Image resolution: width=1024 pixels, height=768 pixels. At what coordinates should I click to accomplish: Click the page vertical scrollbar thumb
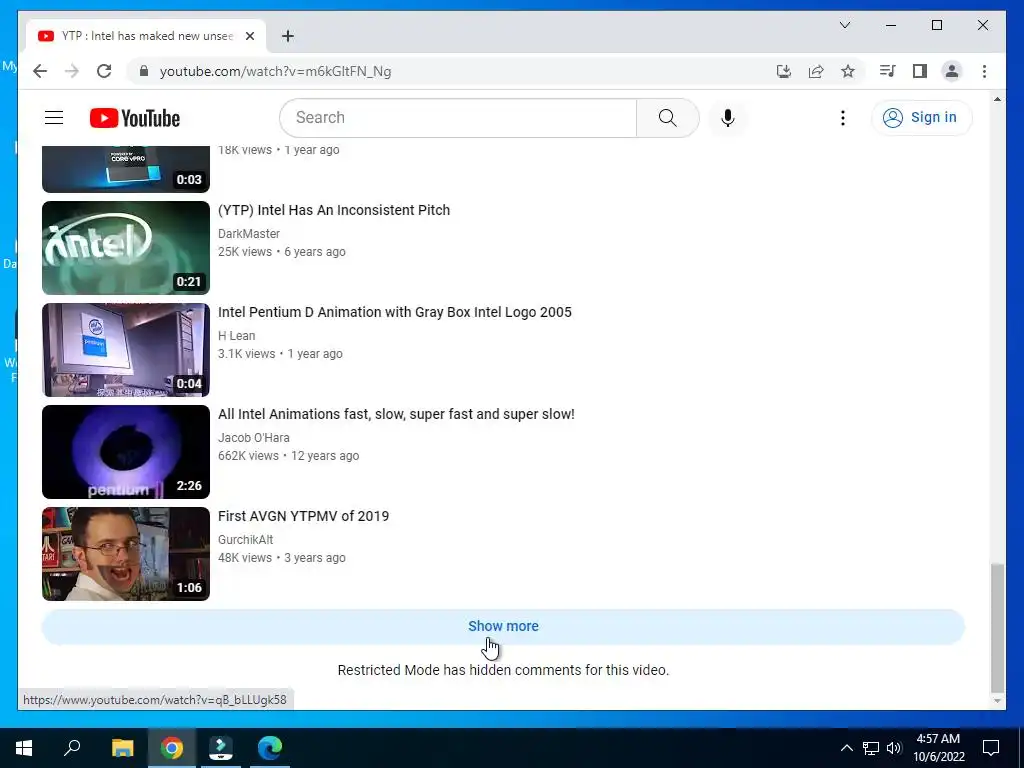click(997, 627)
